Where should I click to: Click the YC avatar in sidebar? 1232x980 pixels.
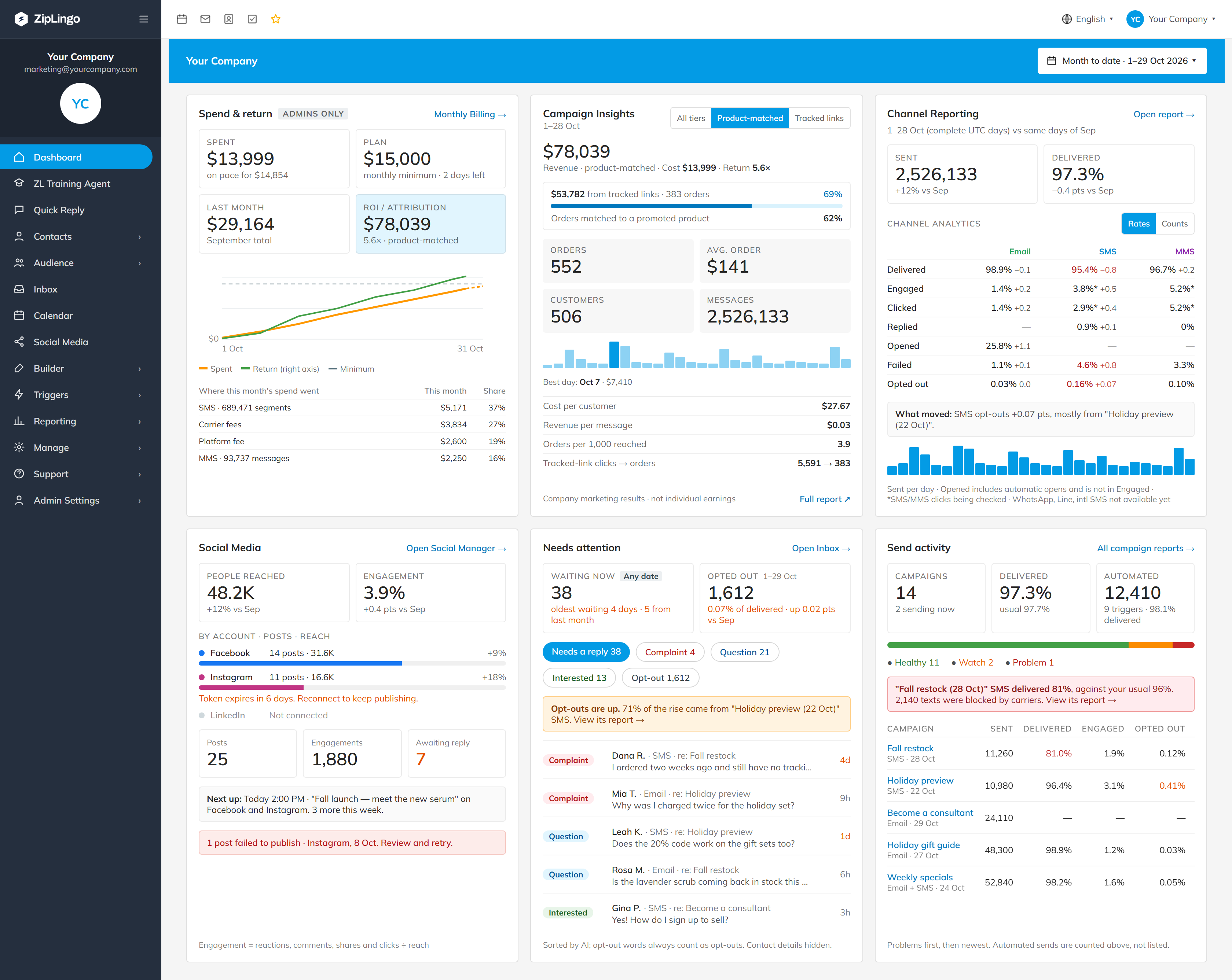(x=81, y=103)
